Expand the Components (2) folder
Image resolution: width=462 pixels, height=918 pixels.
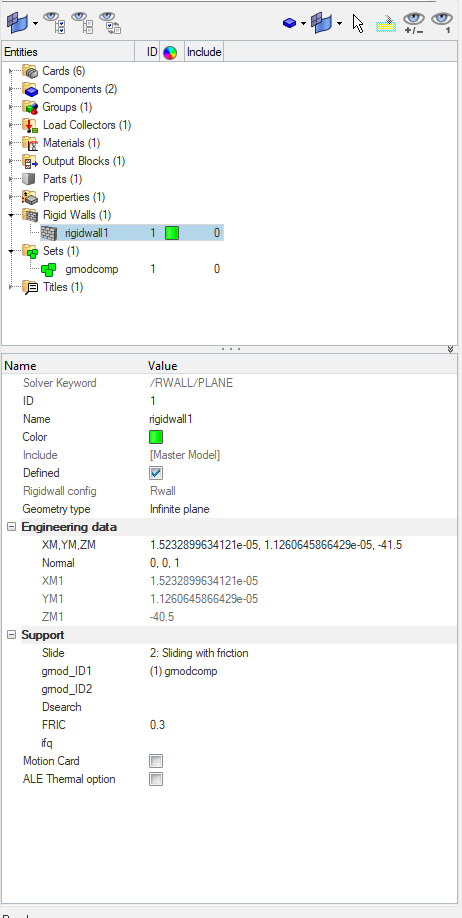11,90
